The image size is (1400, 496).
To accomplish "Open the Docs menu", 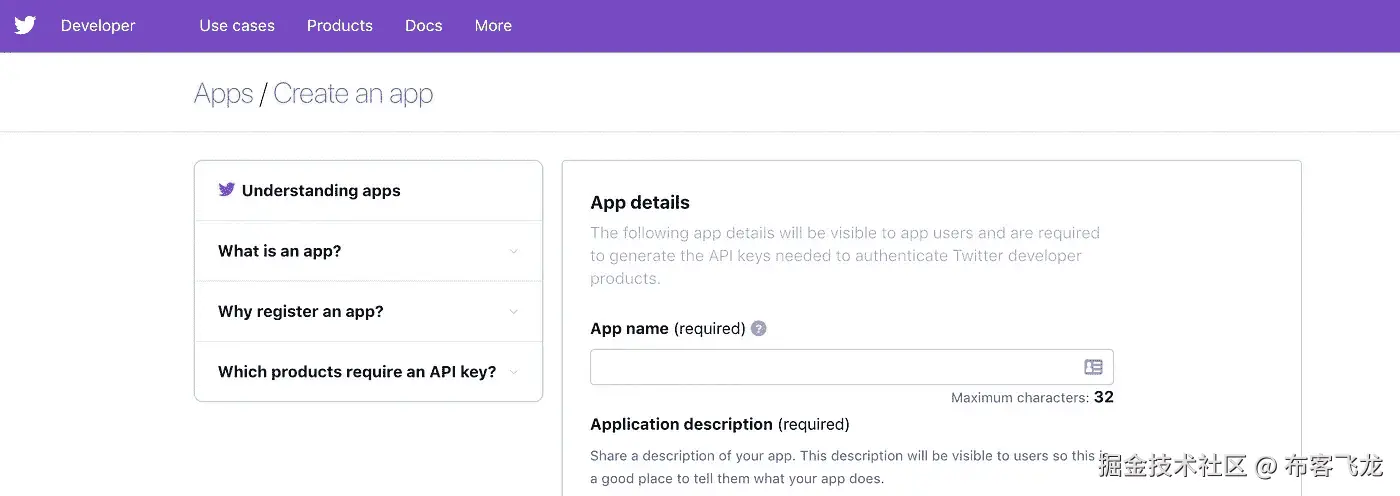I will tap(423, 26).
